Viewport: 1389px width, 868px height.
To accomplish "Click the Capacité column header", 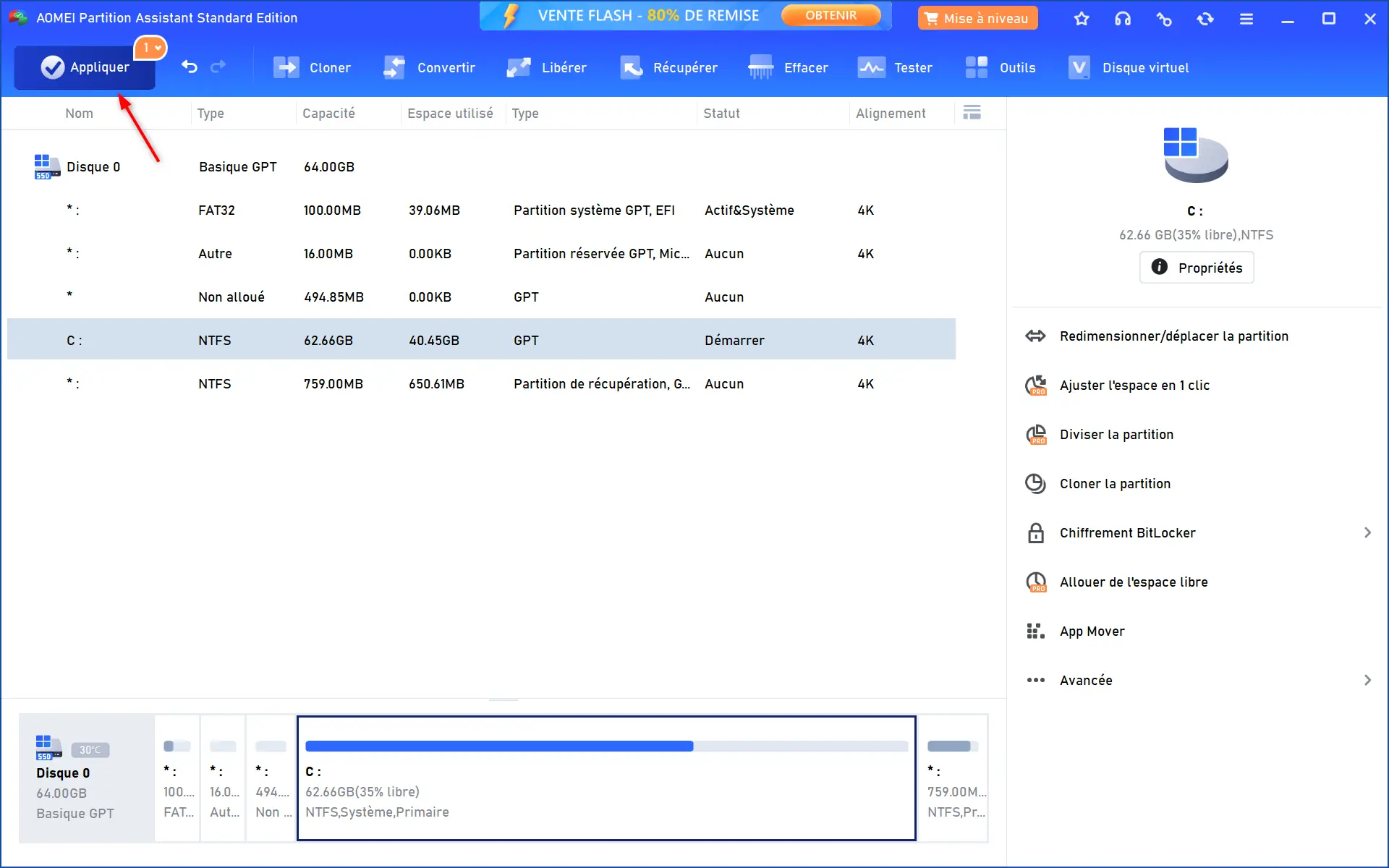I will coord(328,114).
